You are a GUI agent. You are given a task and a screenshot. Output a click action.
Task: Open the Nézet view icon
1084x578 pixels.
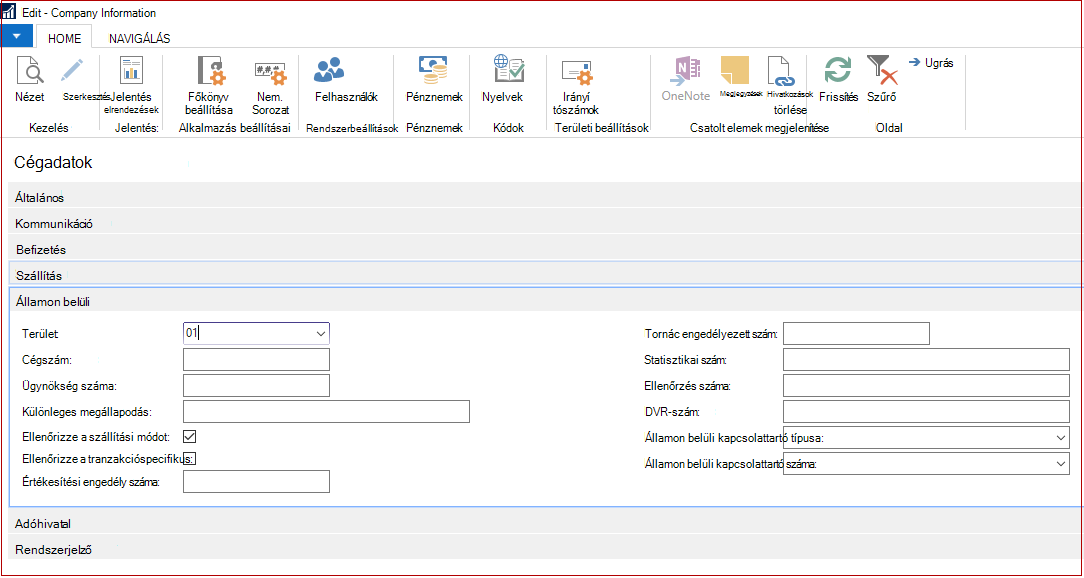coord(30,71)
